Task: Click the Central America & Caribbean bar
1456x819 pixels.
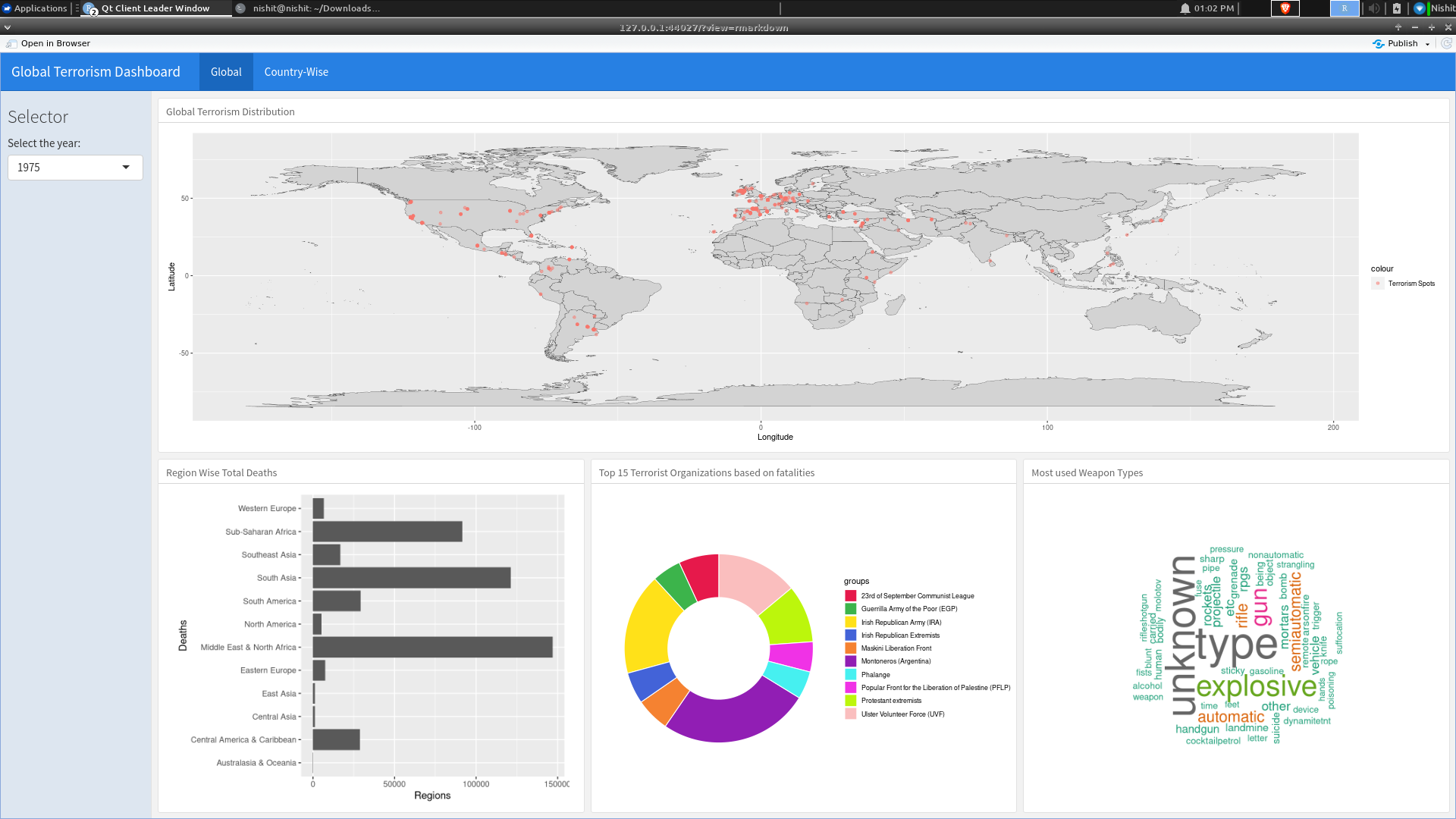Action: tap(336, 739)
